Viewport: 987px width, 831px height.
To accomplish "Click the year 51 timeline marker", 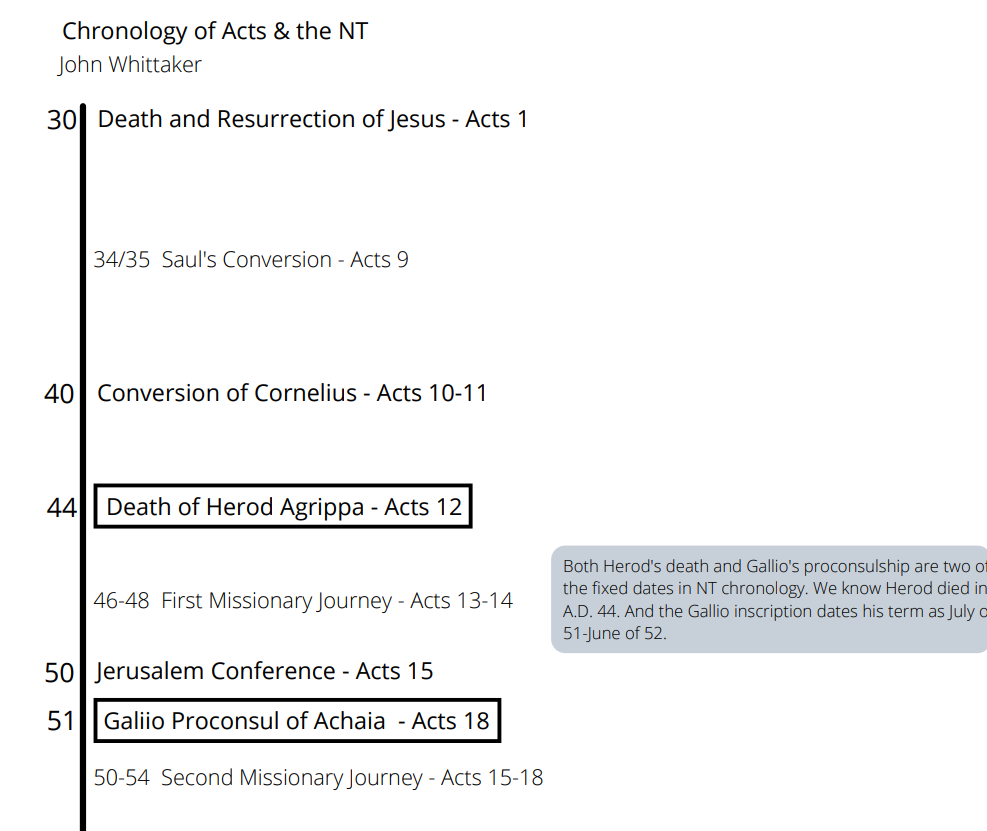I will pos(61,721).
